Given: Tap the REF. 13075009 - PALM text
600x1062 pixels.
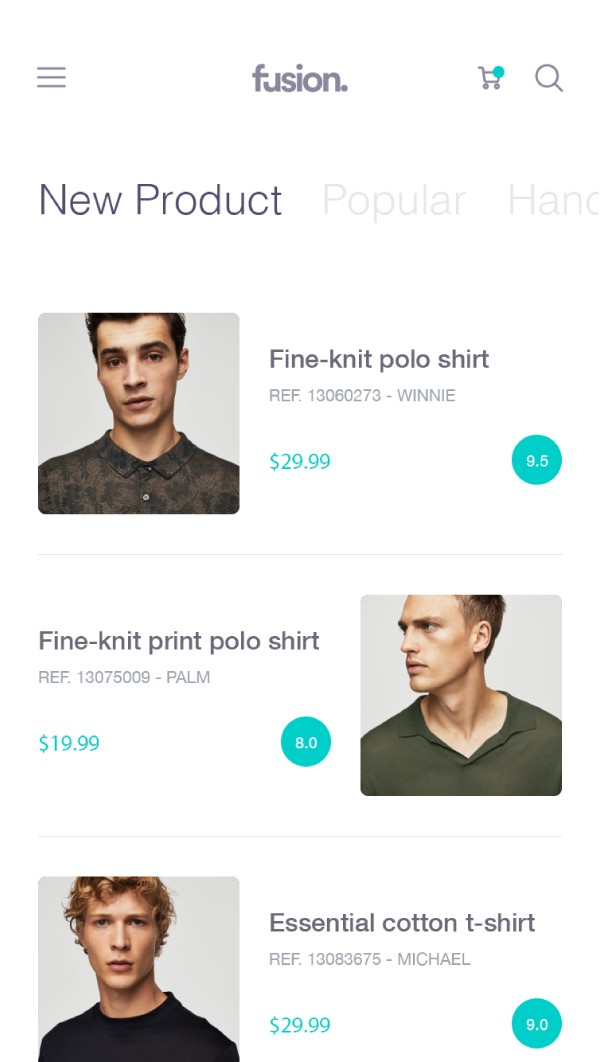Looking at the screenshot, I should coord(124,678).
